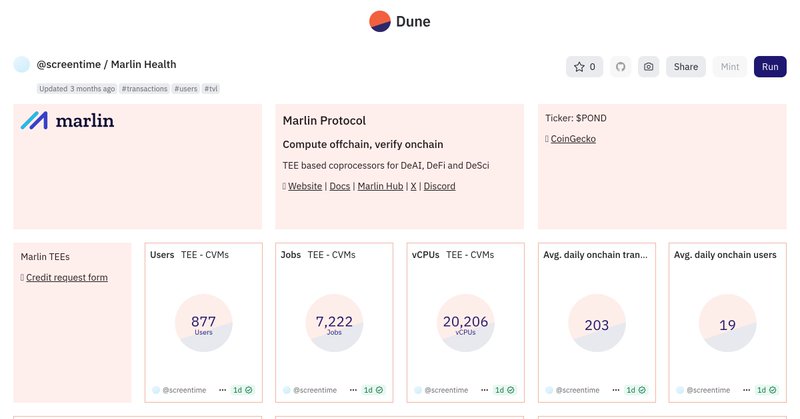This screenshot has height=419, width=800.
Task: Click the 20,206 vCPUs counter value
Action: click(x=465, y=322)
